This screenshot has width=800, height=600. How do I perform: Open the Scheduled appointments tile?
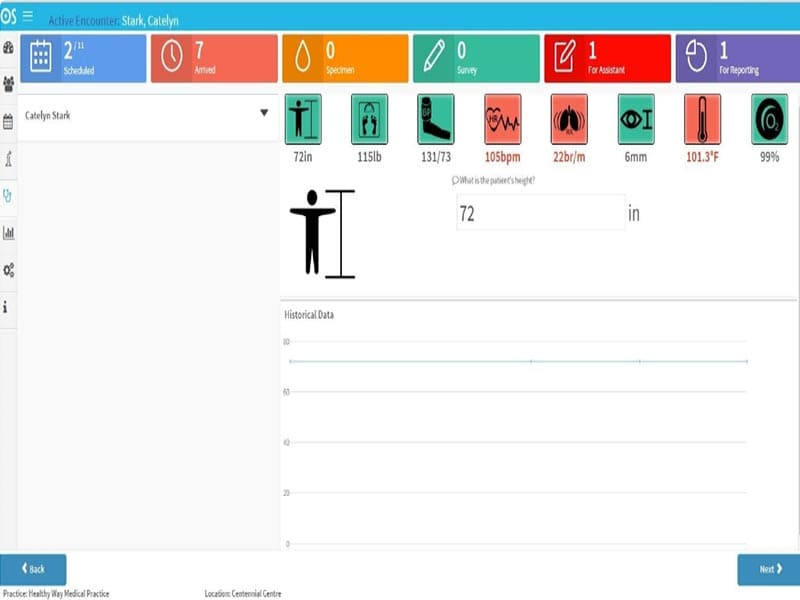pyautogui.click(x=83, y=58)
